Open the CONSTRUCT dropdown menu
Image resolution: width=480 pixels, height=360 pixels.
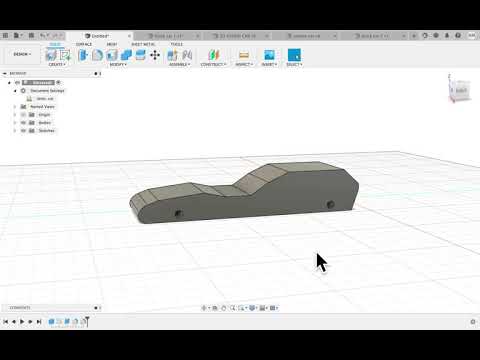(213, 64)
